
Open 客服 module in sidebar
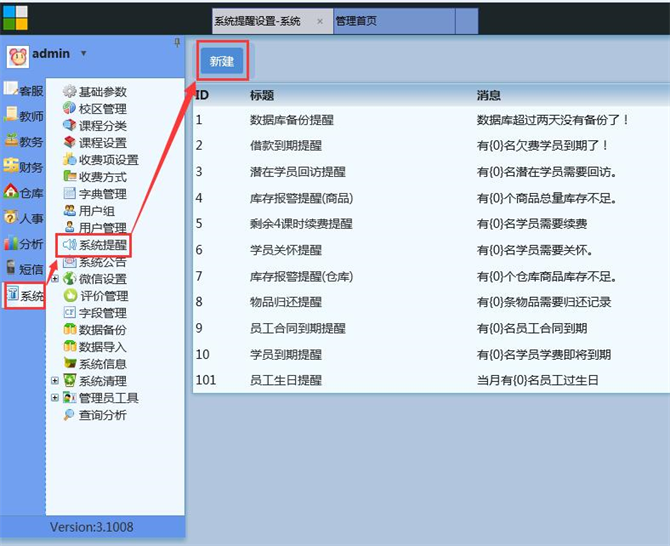[x=24, y=90]
